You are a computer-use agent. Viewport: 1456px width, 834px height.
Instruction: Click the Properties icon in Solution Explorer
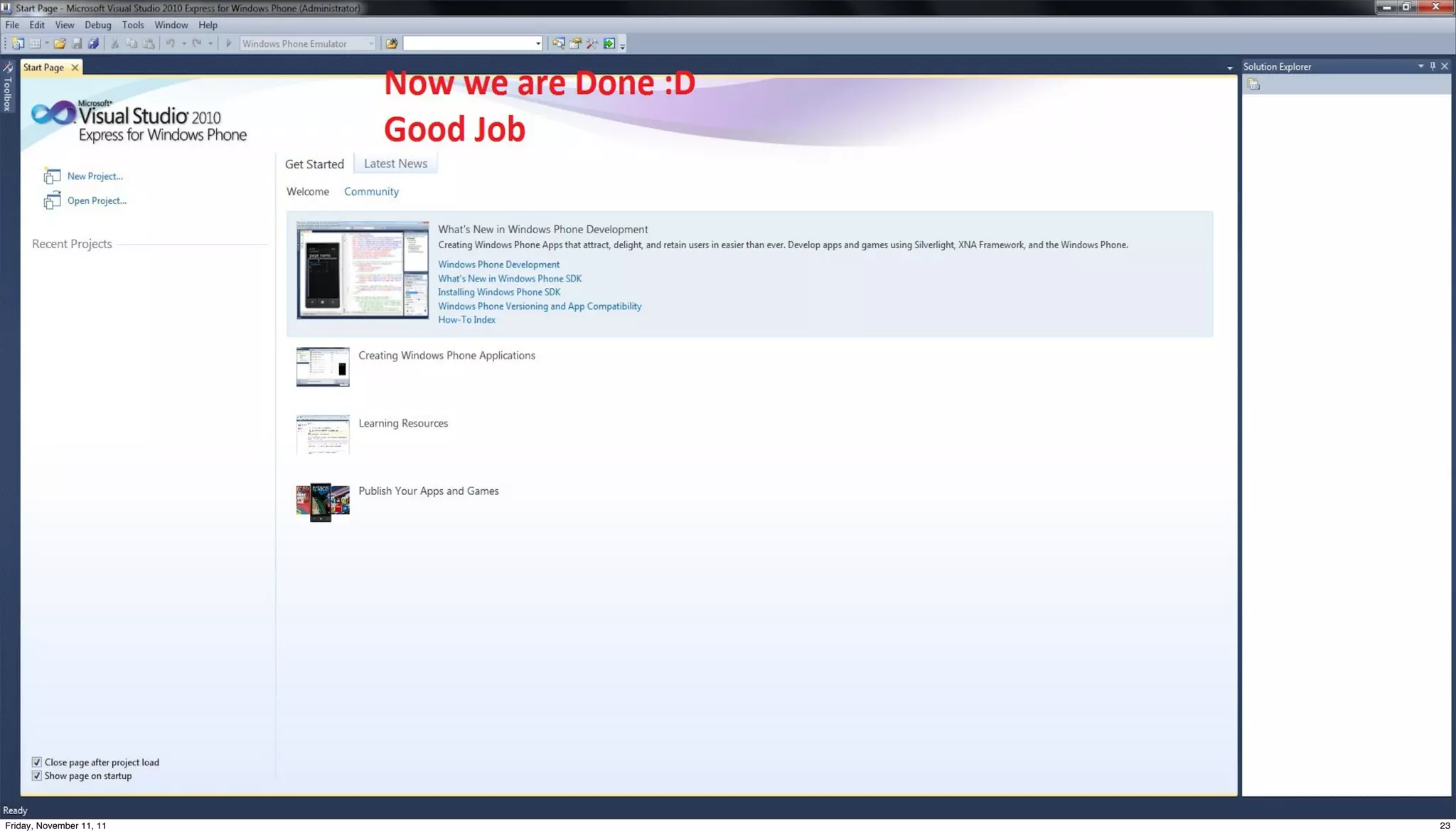(x=1253, y=85)
